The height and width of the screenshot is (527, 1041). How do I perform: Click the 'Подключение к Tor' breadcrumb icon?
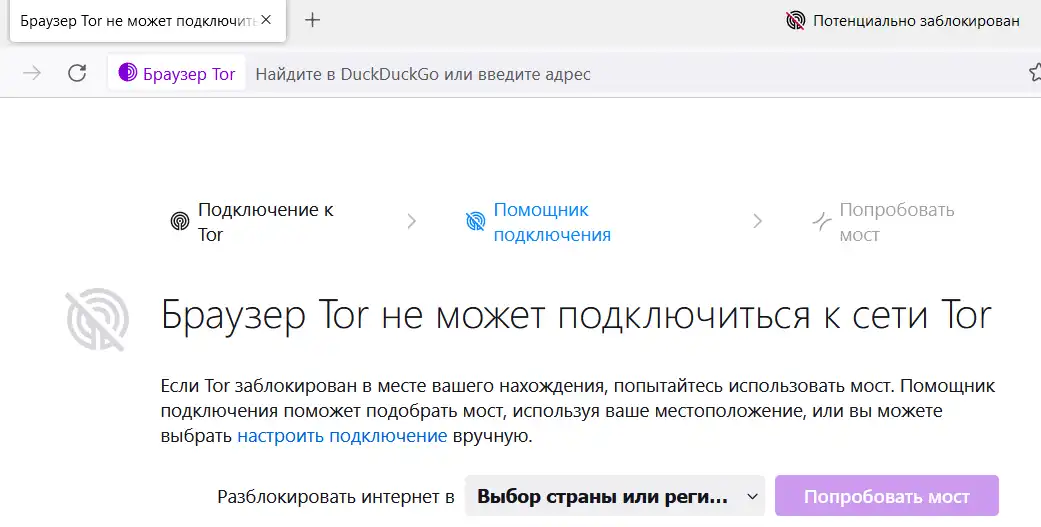tap(180, 222)
